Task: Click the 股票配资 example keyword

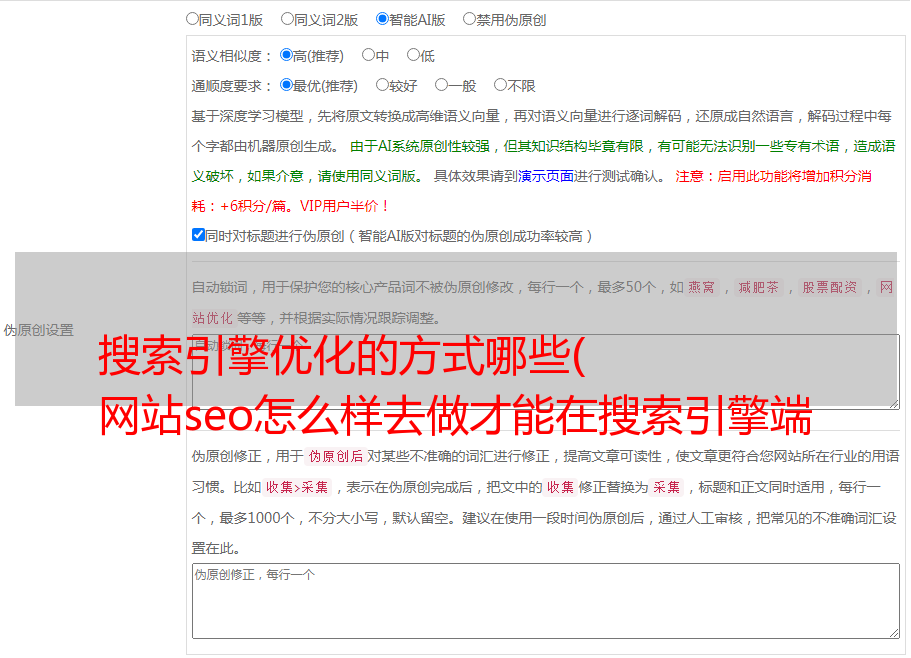Action: coord(830,287)
